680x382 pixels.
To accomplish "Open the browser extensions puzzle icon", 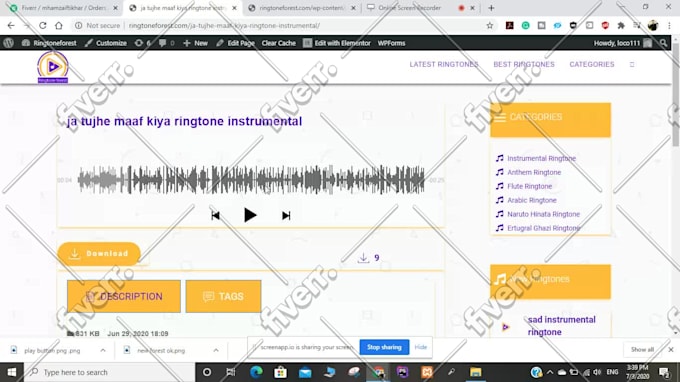I will tap(621, 26).
